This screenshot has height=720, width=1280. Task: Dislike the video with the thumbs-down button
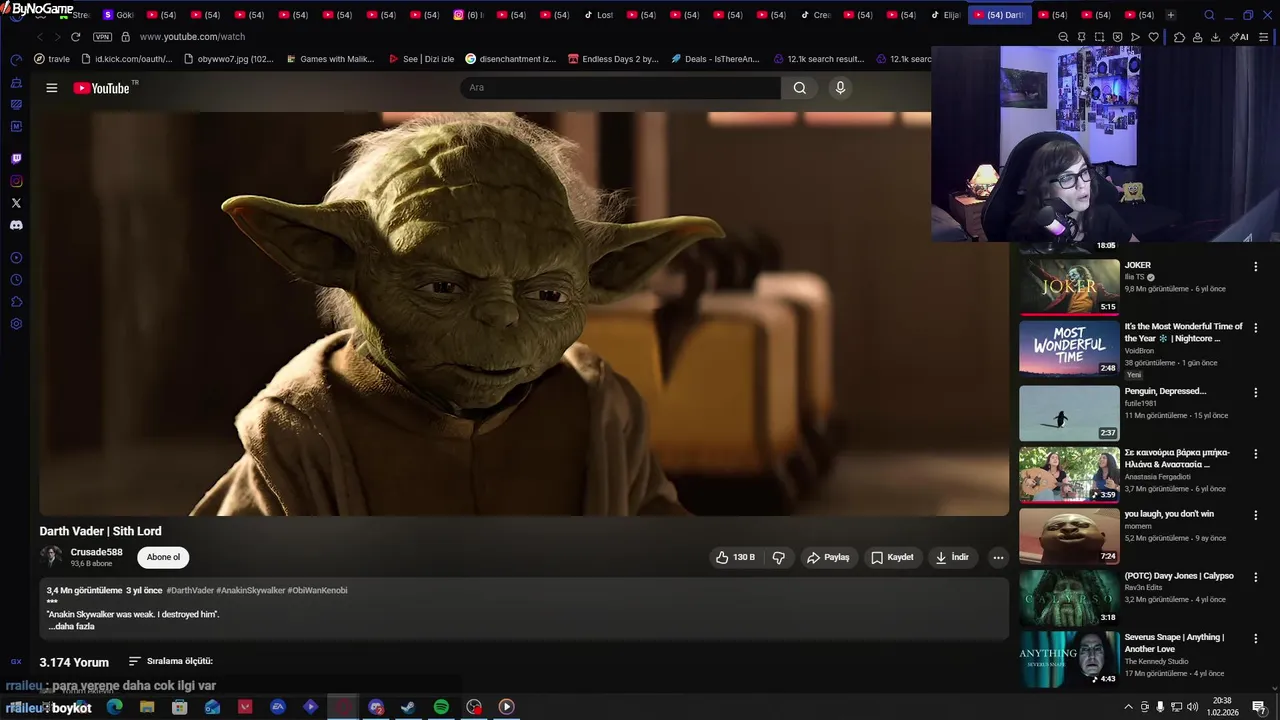(x=779, y=557)
